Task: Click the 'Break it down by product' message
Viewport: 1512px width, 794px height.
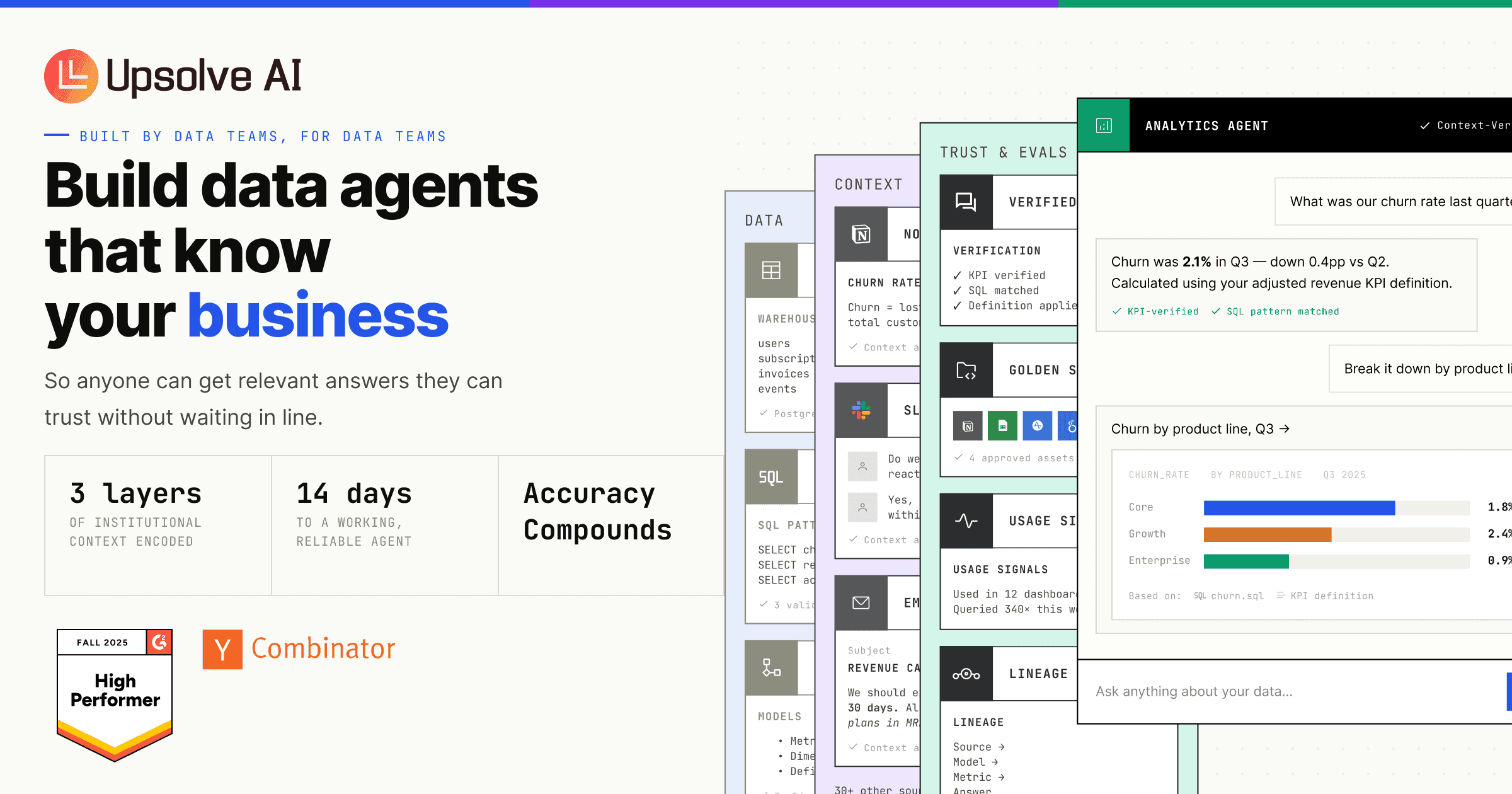Action: pyautogui.click(x=1421, y=369)
